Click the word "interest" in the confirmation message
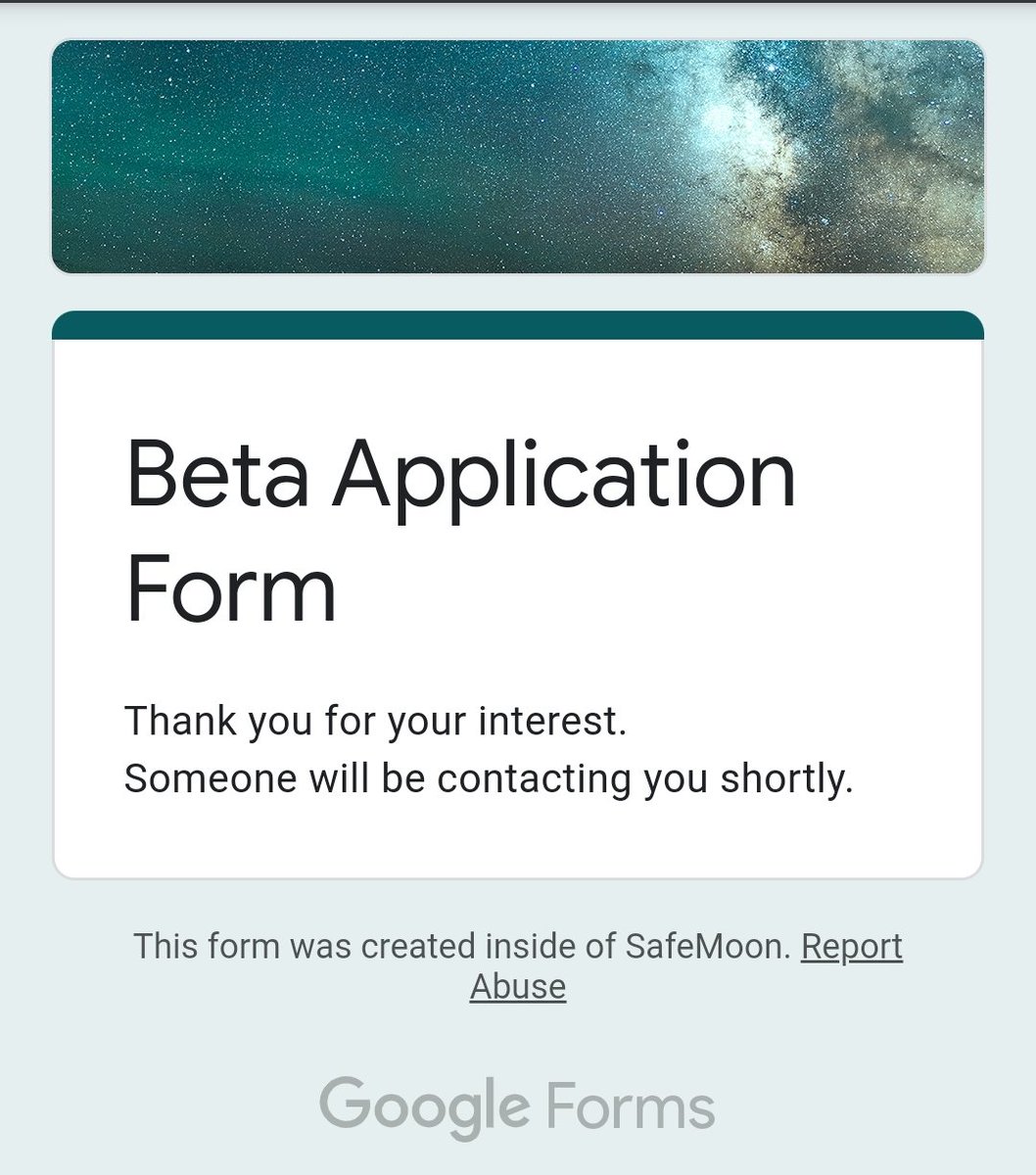The width and height of the screenshot is (1036, 1175). 551,722
